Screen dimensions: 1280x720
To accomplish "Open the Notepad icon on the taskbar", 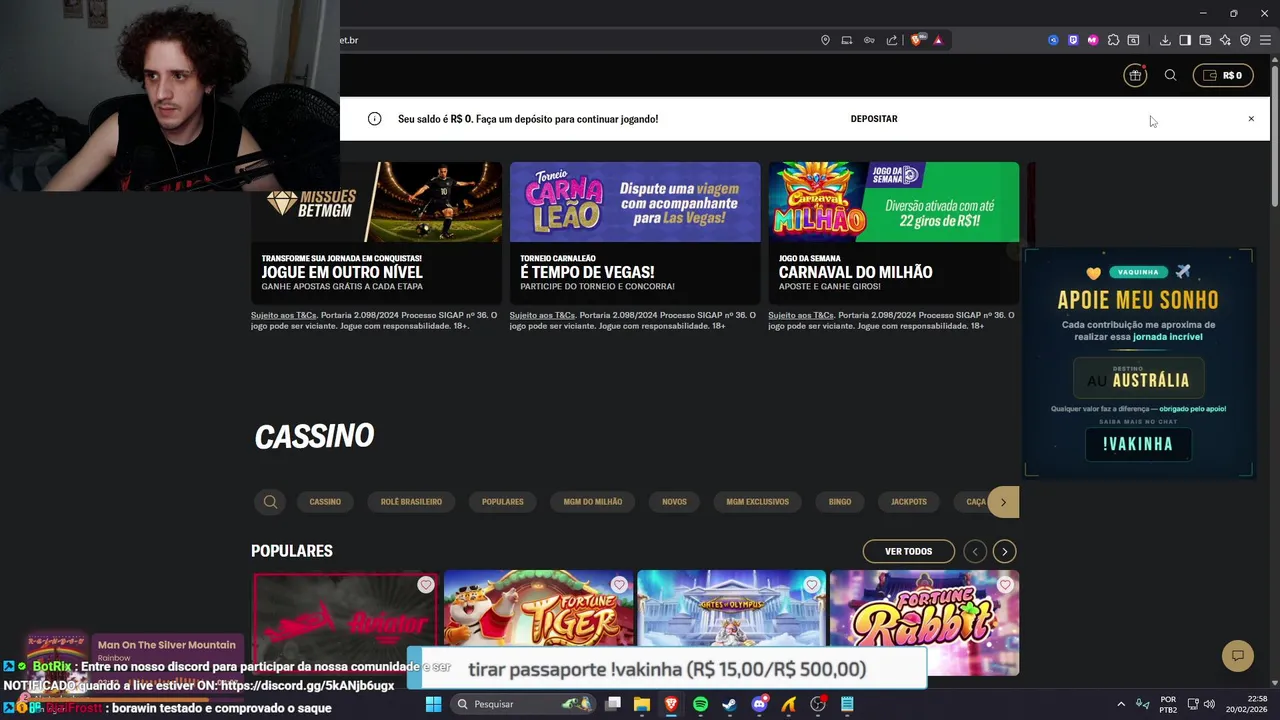I will click(847, 704).
